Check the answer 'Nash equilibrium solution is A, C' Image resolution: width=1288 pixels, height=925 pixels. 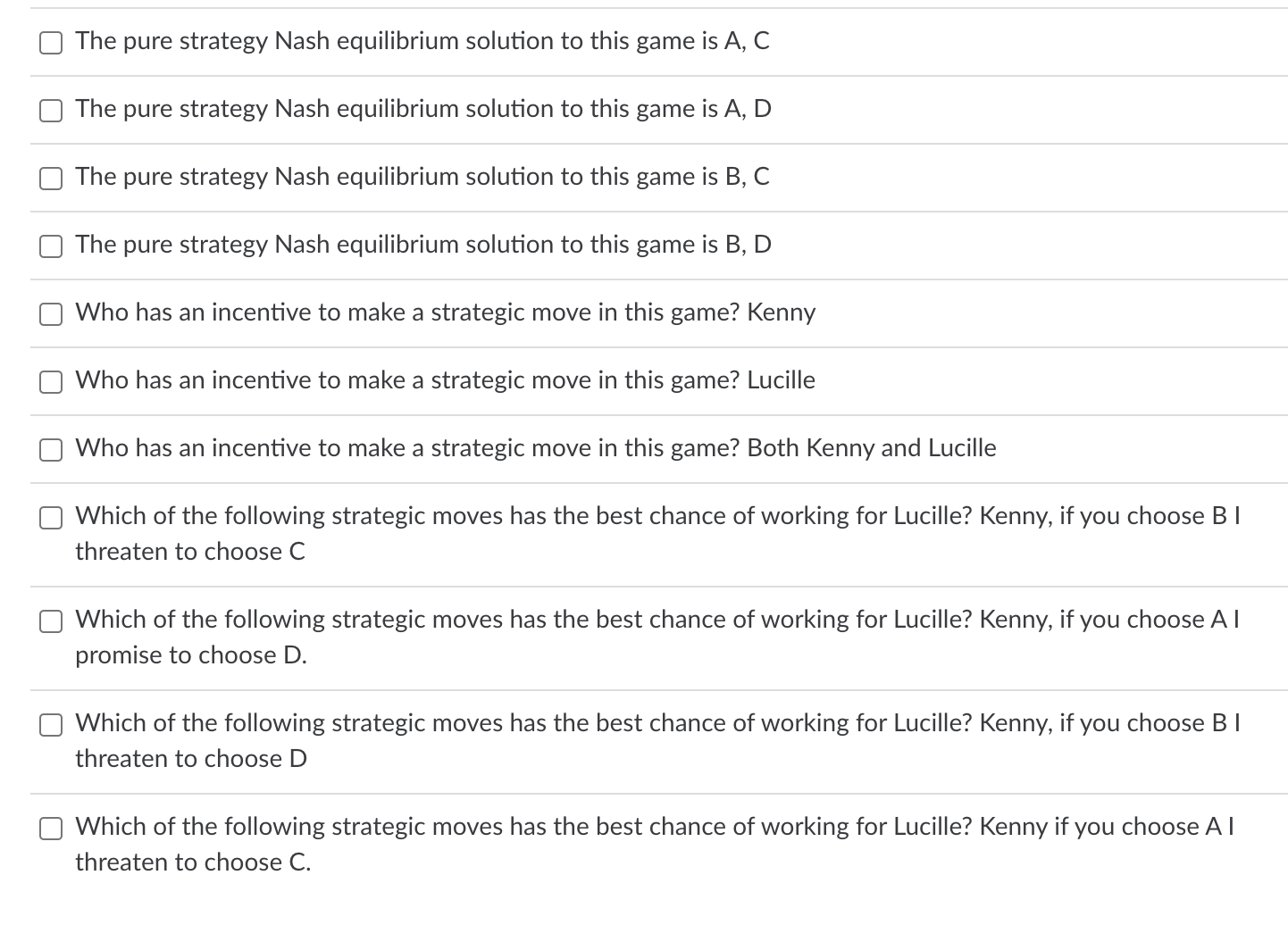(51, 42)
